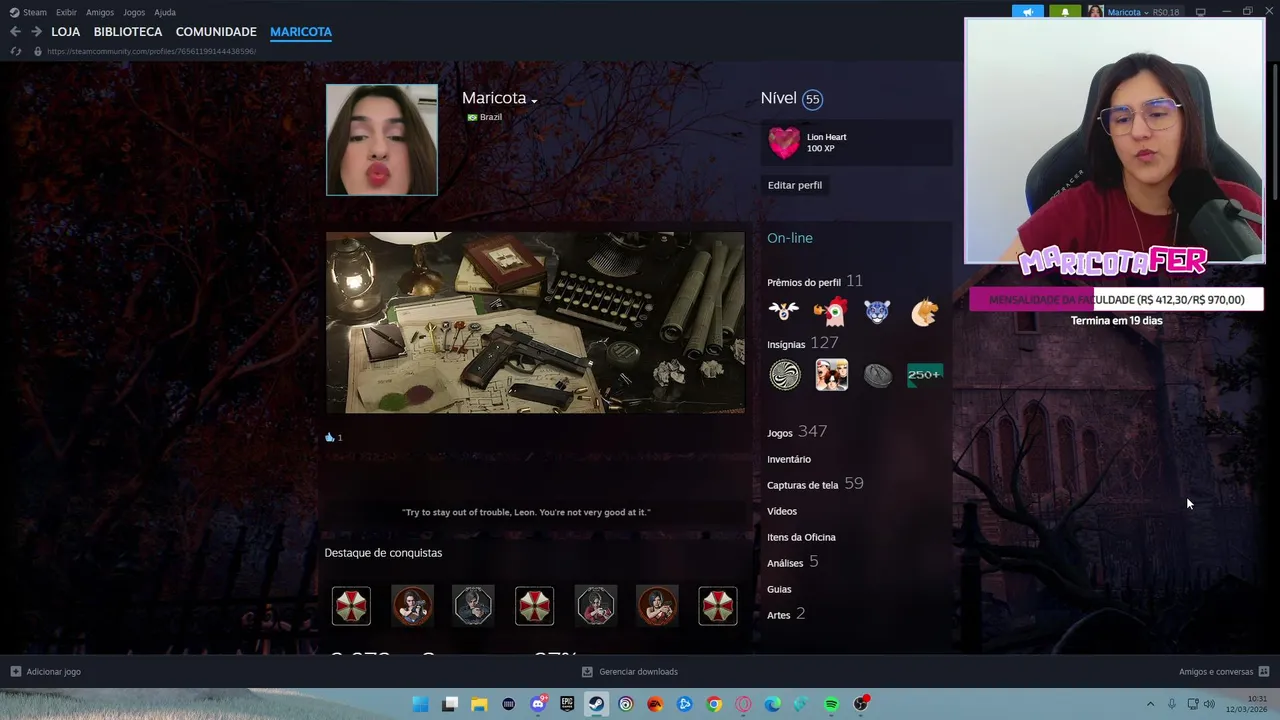
Task: Open Capturas de tela link
Action: [803, 485]
